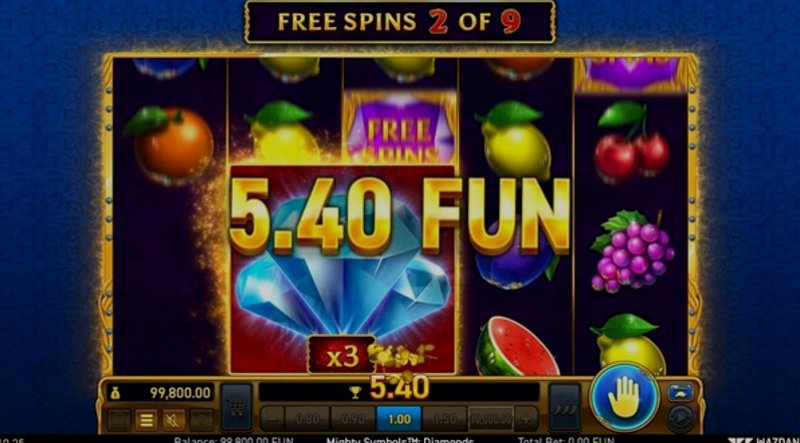Select the 0.90 bet value
The height and width of the screenshot is (443, 800).
353,419
